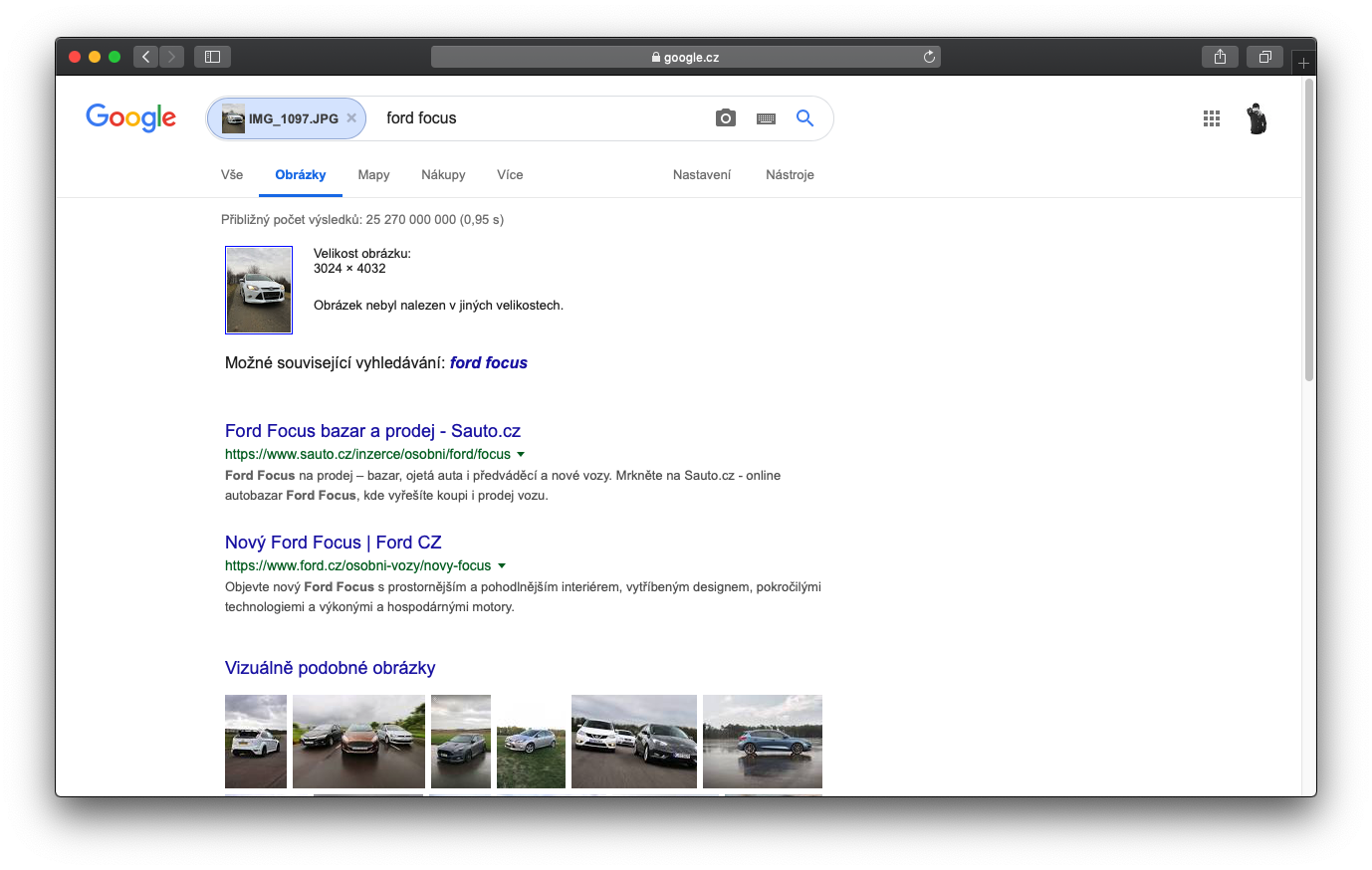The width and height of the screenshot is (1372, 870).
Task: Open Ford Focus bazar a prodej - Sauto.cz
Action: coord(372,431)
